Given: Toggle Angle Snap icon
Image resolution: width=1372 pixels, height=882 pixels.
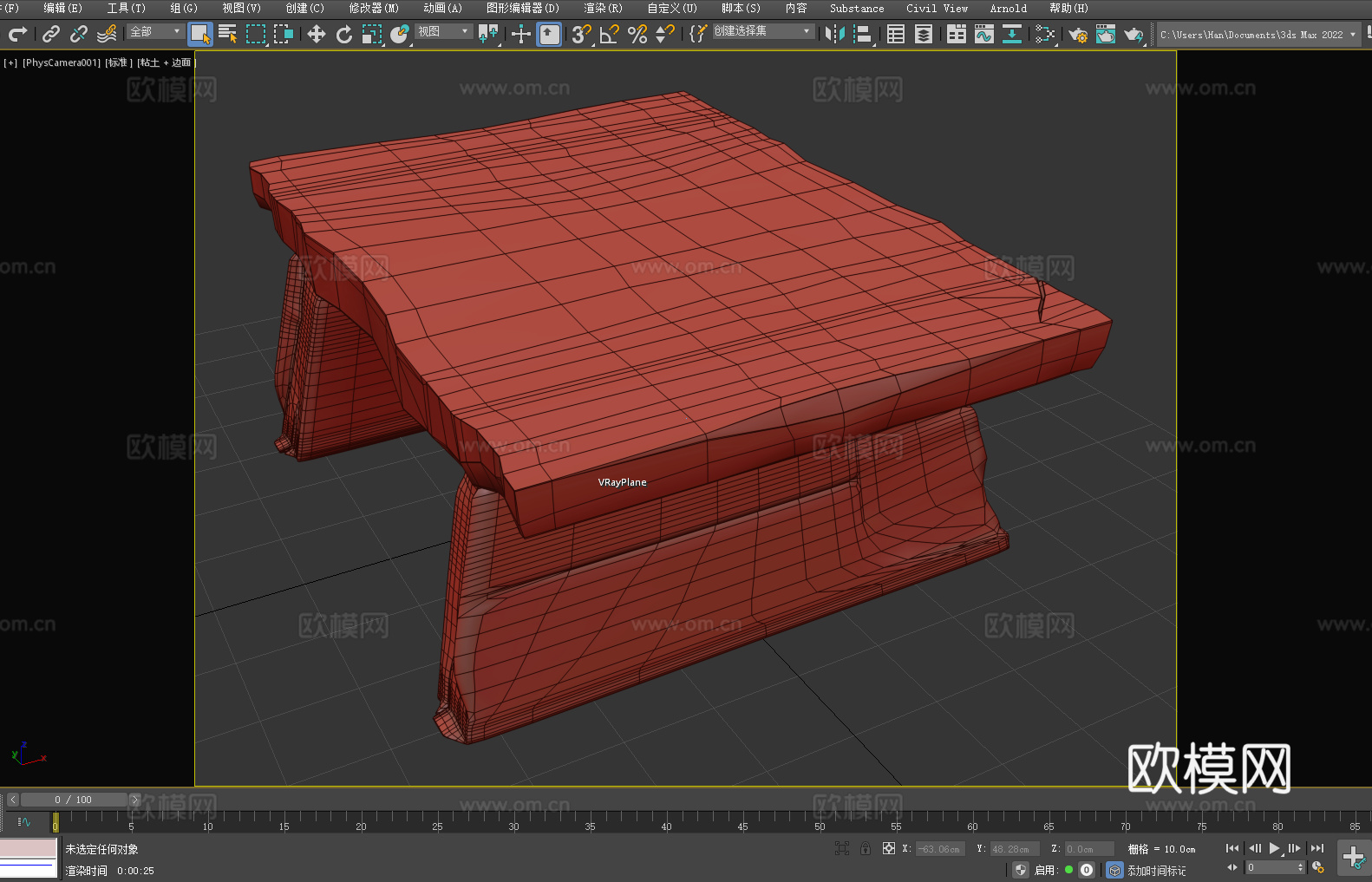Looking at the screenshot, I should (x=610, y=34).
